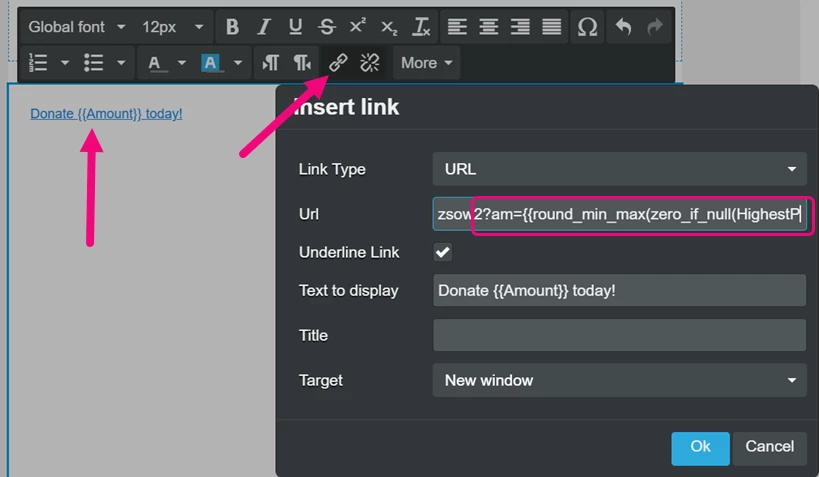Cancel the Insert link dialog
819x477 pixels.
769,448
